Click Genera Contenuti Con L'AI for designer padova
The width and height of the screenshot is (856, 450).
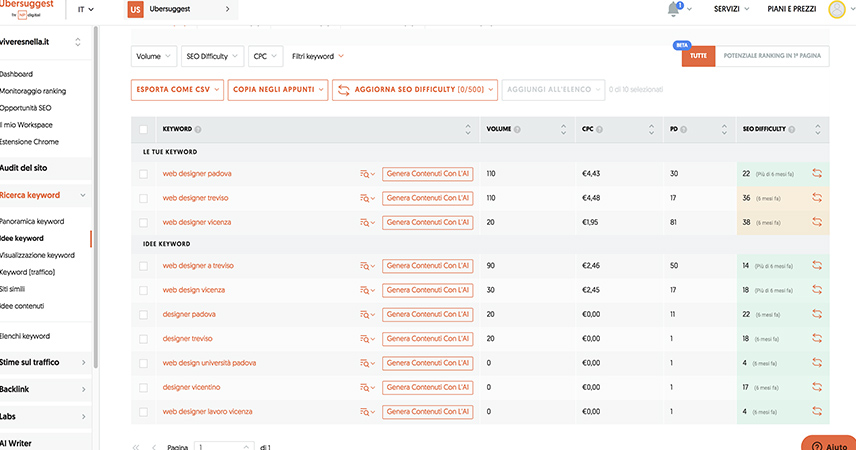[x=428, y=314]
